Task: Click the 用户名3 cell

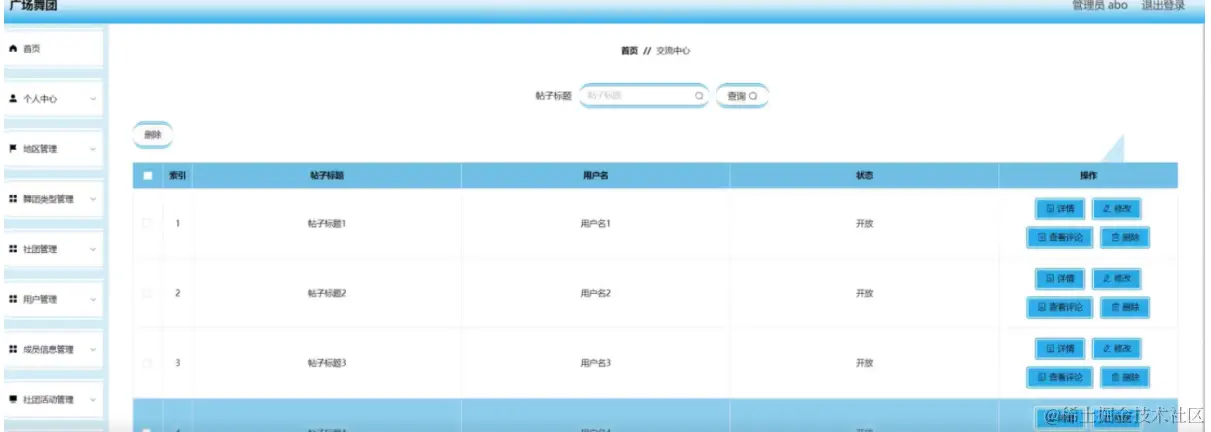Action: [595, 363]
